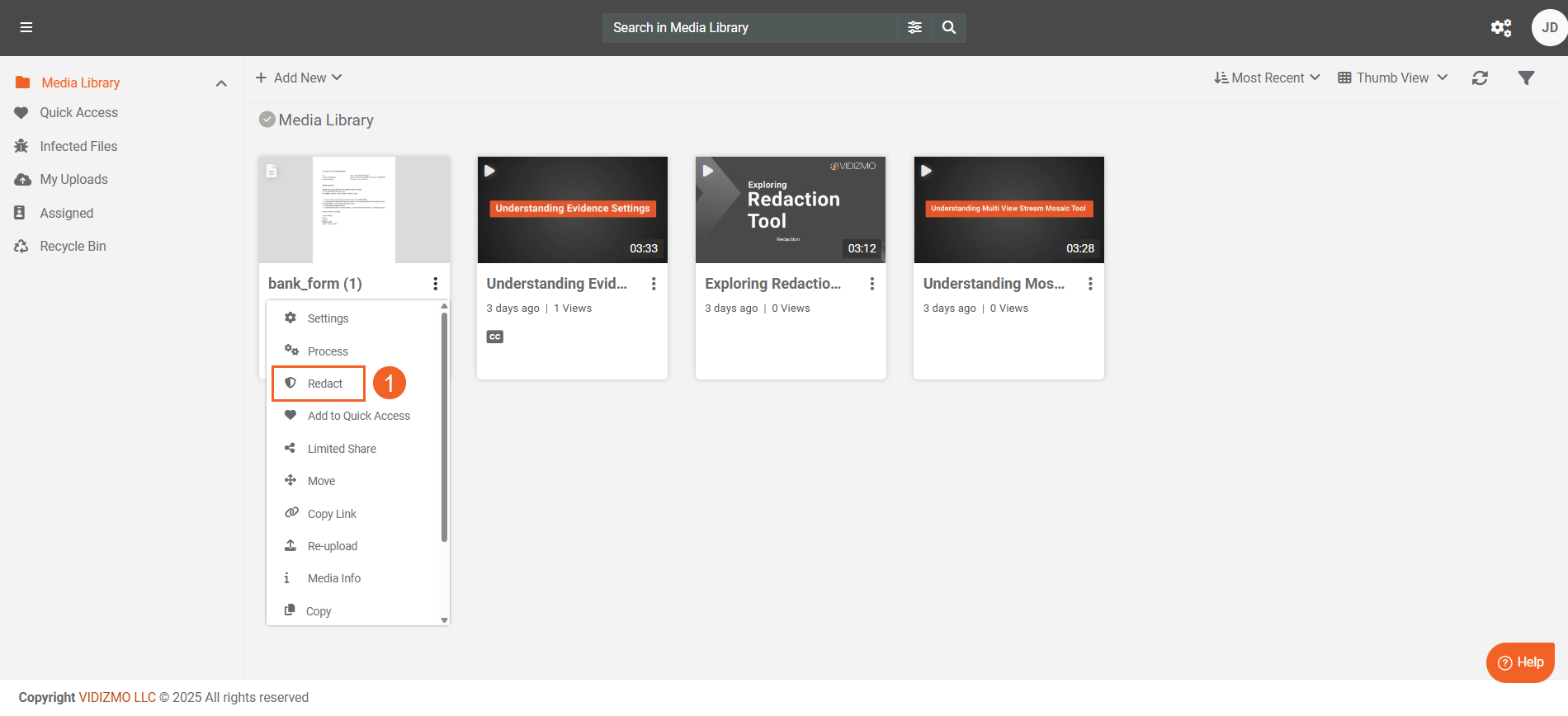This screenshot has height=716, width=1568.
Task: Go to Recycle Bin in the sidebar
Action: tap(73, 246)
